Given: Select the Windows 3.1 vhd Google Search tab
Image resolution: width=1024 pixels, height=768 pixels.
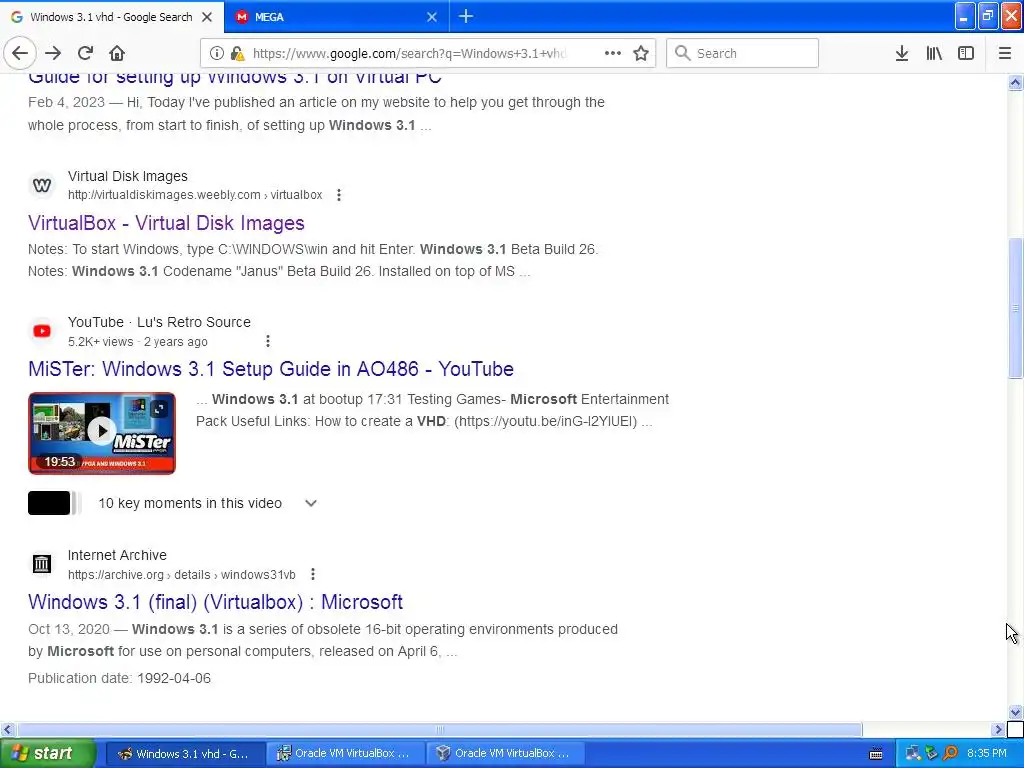Looking at the screenshot, I should point(112,17).
